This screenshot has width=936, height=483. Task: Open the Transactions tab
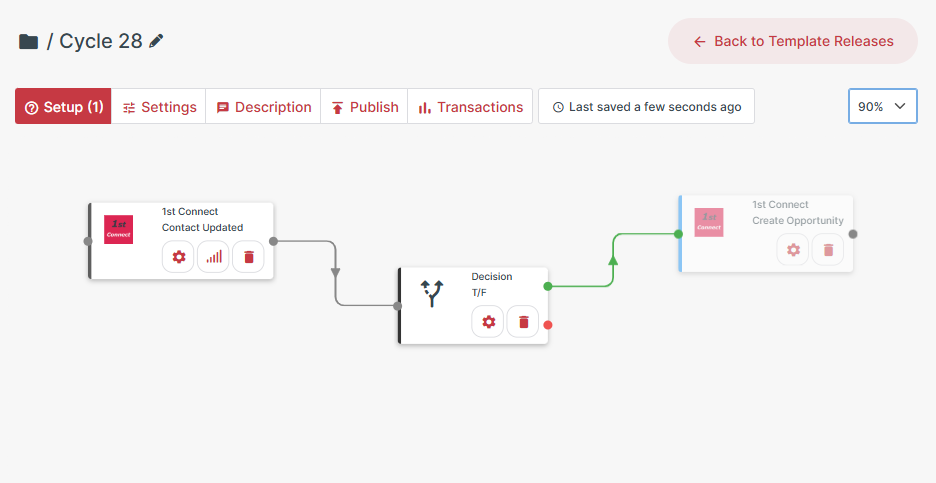[x=470, y=107]
